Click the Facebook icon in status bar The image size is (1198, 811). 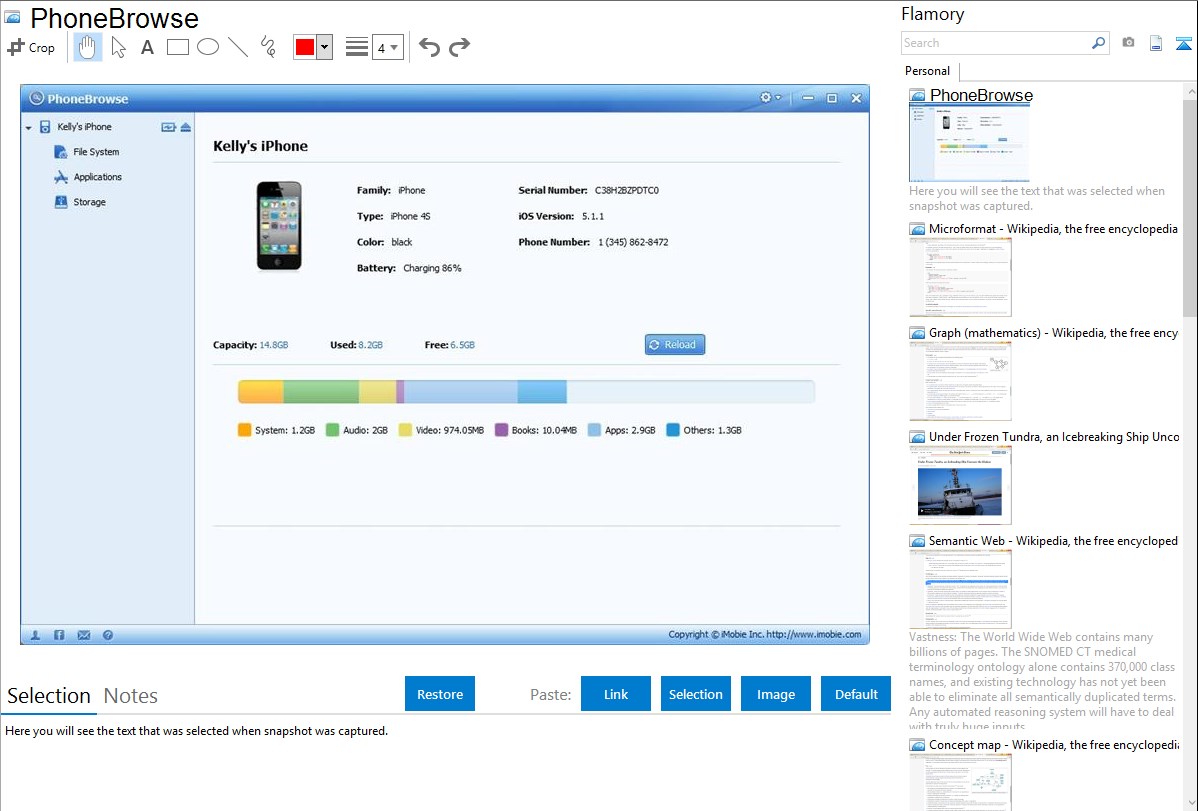coord(59,635)
